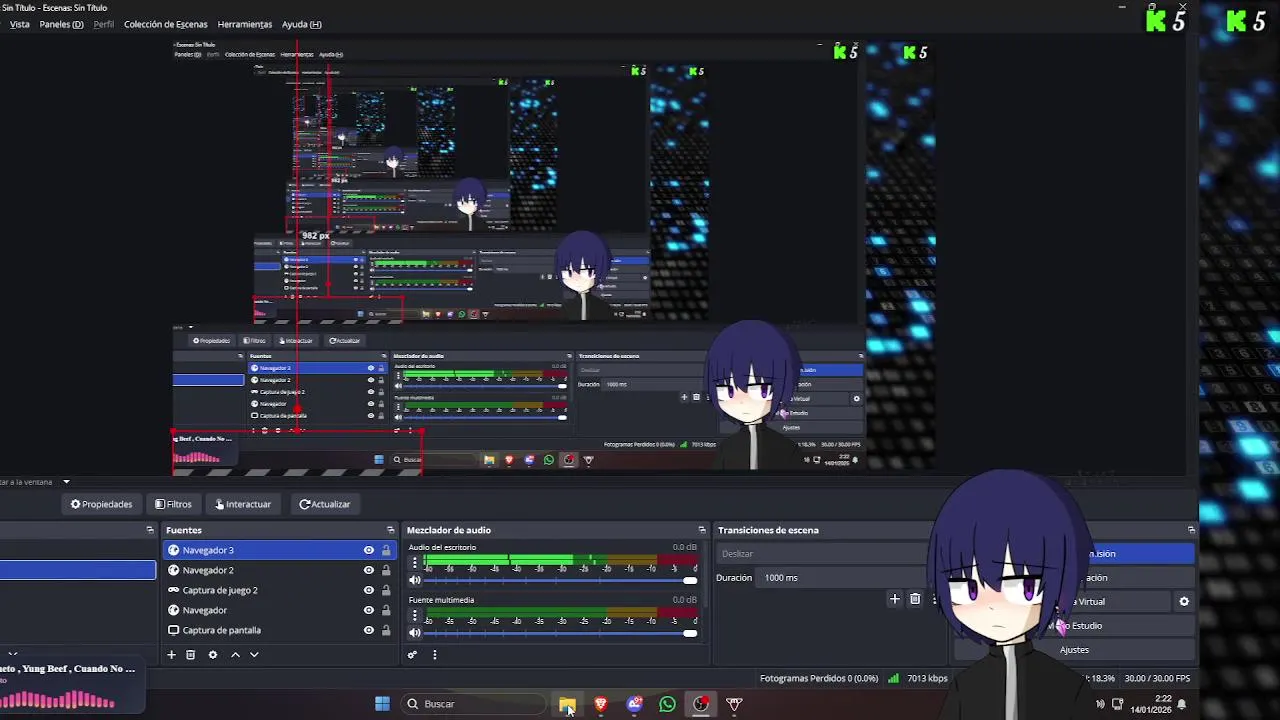This screenshot has height=720, width=1280.
Task: Open OBS Studio taskbar icon
Action: pos(701,705)
